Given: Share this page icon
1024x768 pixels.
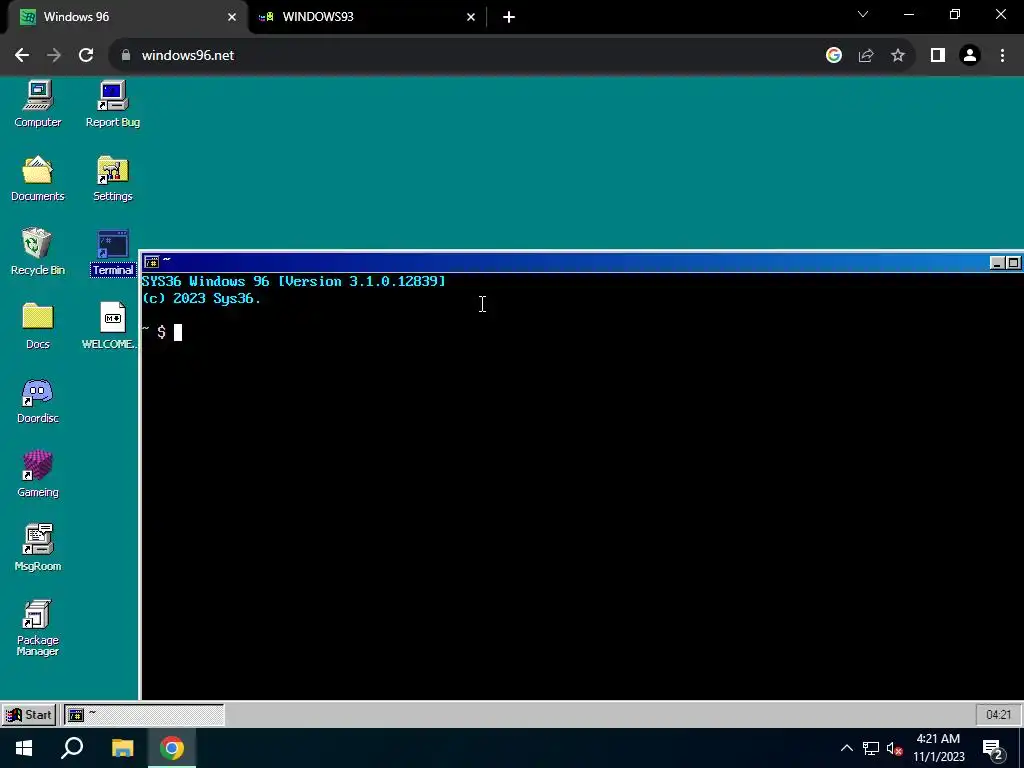Looking at the screenshot, I should point(866,56).
